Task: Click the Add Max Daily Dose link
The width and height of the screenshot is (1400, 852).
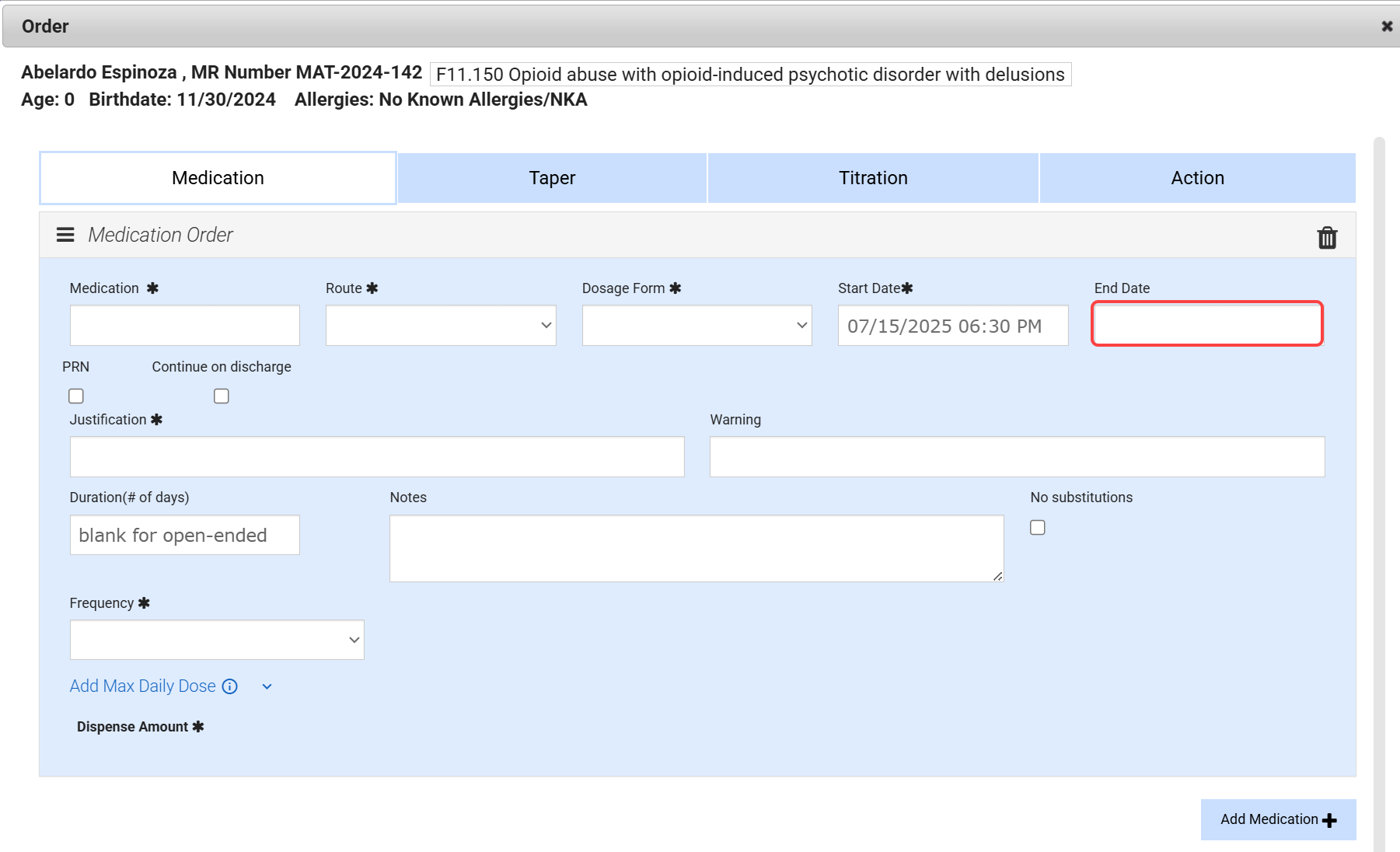Action: (143, 686)
